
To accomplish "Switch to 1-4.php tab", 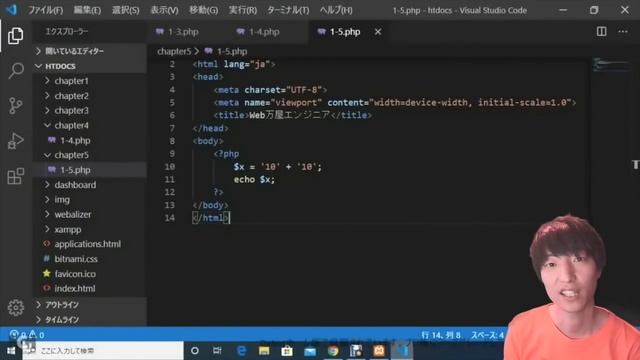I will [259, 32].
